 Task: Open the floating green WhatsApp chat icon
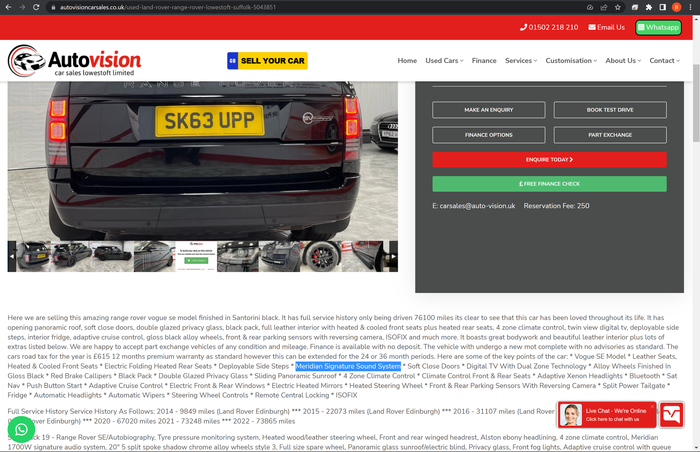click(21, 429)
